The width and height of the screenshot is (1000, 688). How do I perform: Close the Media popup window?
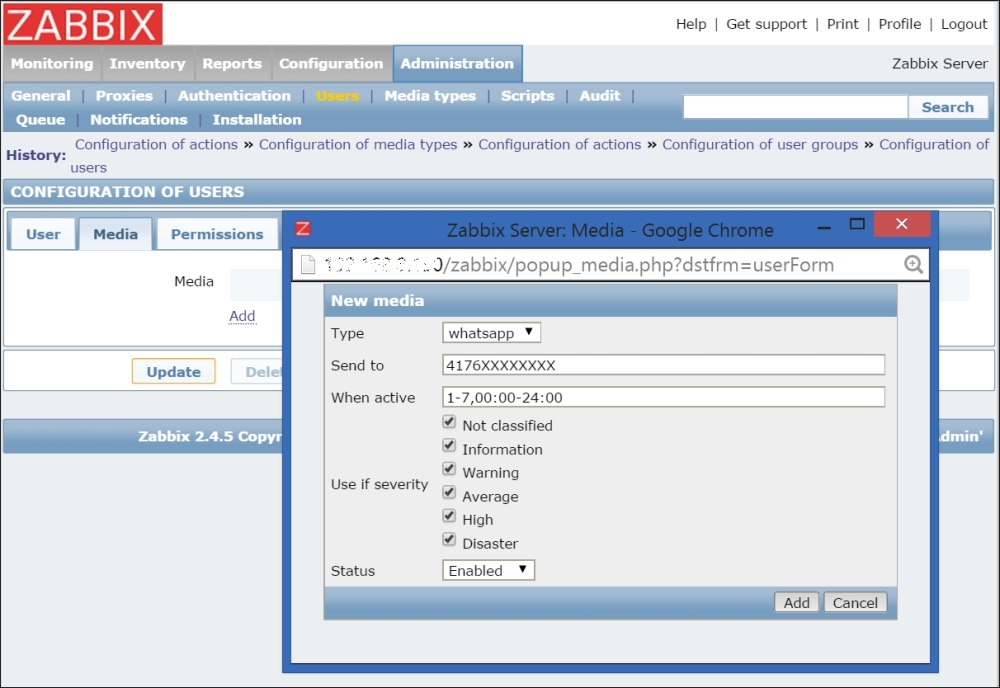point(901,224)
